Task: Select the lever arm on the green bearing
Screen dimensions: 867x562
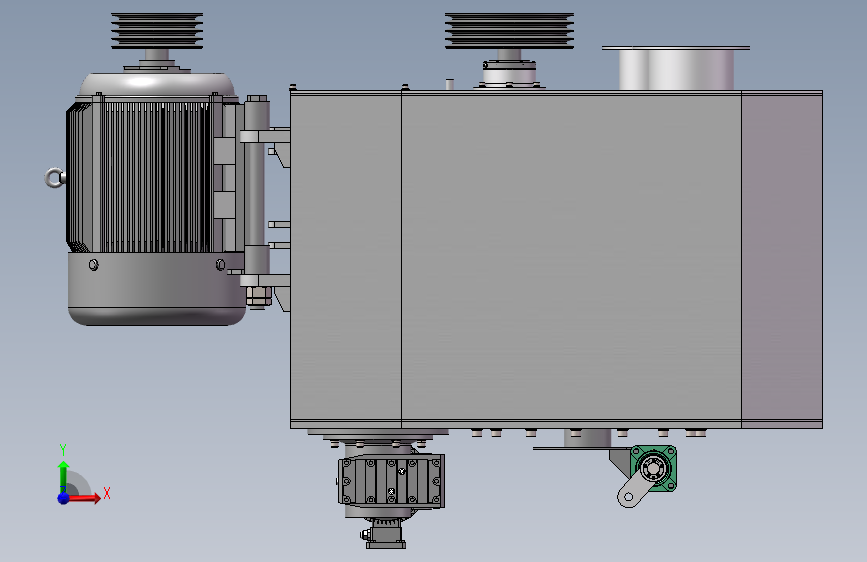Action: click(x=635, y=489)
